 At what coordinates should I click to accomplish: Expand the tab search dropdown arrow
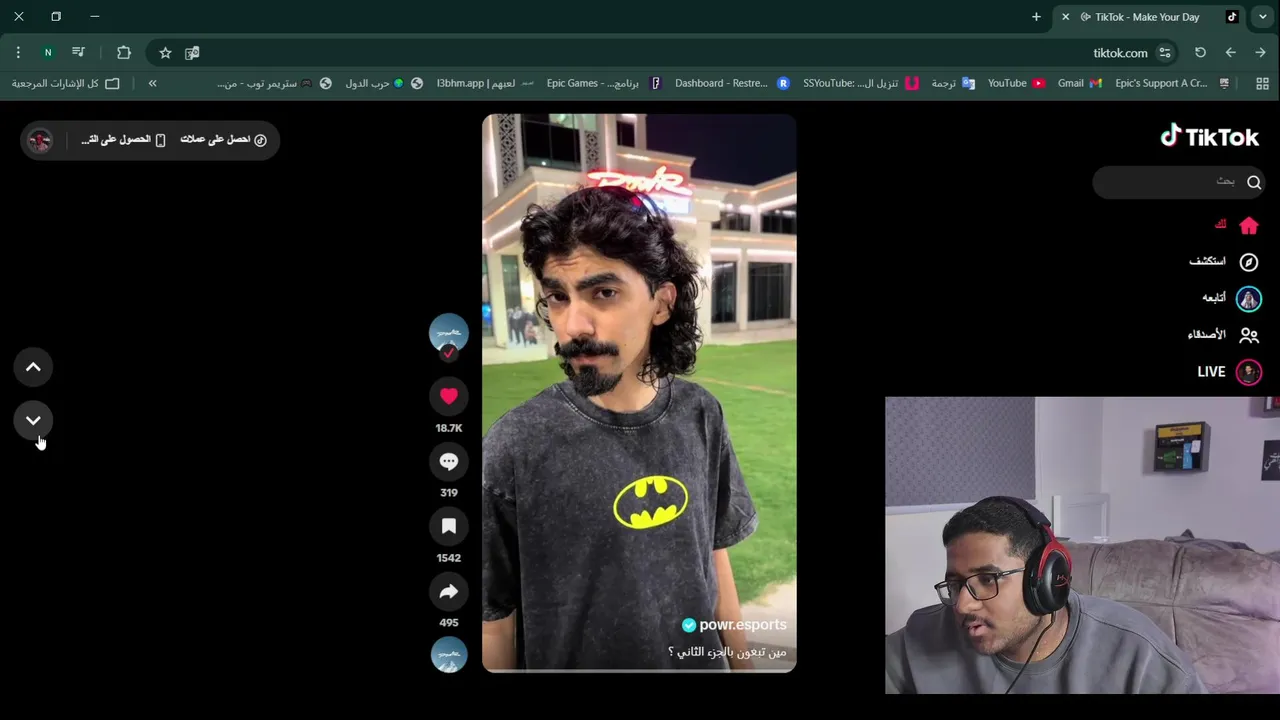pyautogui.click(x=1264, y=17)
